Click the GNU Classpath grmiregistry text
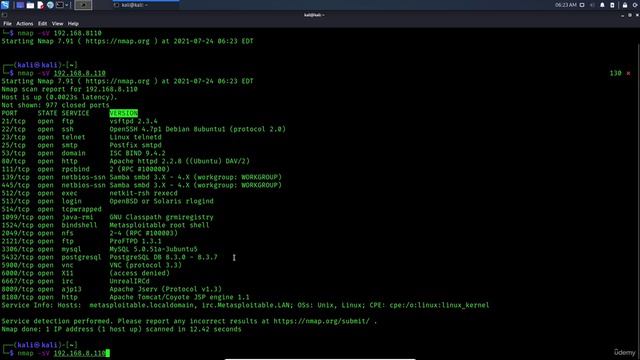 tap(161, 217)
